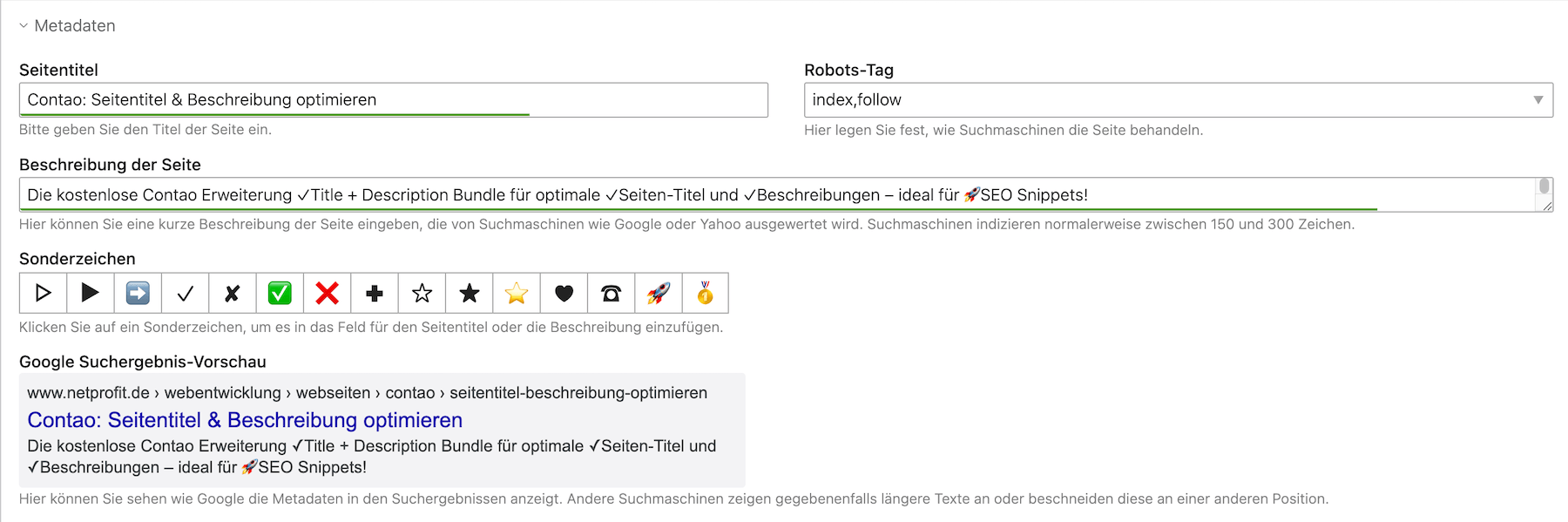Insert the green checkbox emoji
1568x522 pixels.
[280, 293]
